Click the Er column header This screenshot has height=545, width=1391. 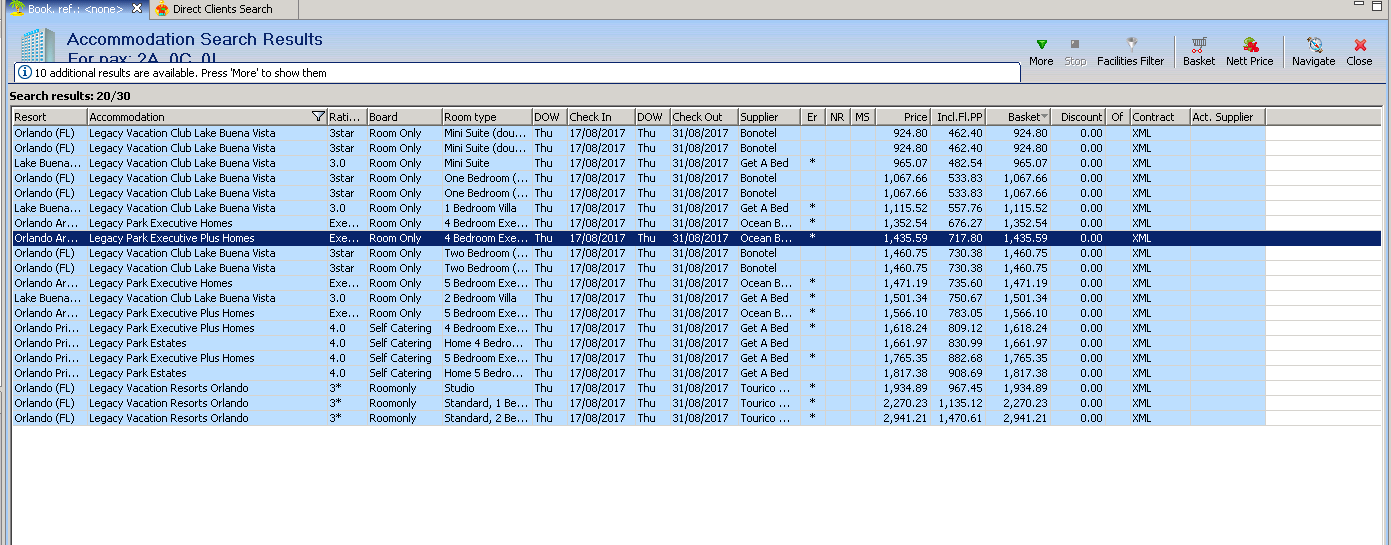coord(814,117)
